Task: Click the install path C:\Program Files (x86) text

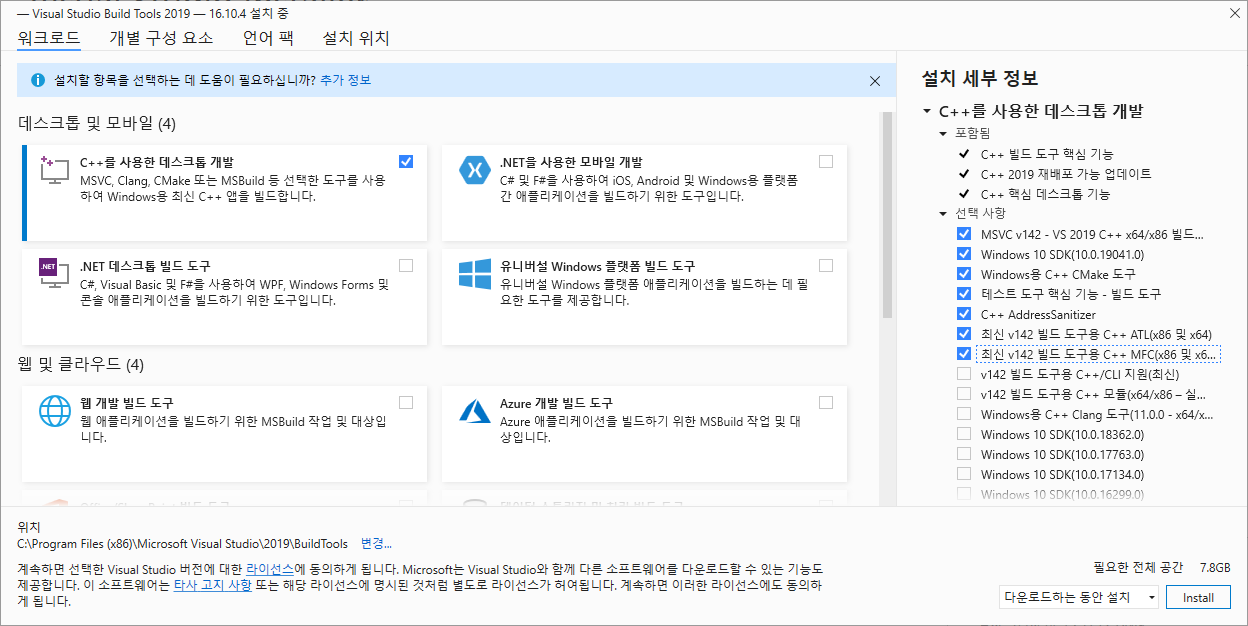Action: click(183, 544)
